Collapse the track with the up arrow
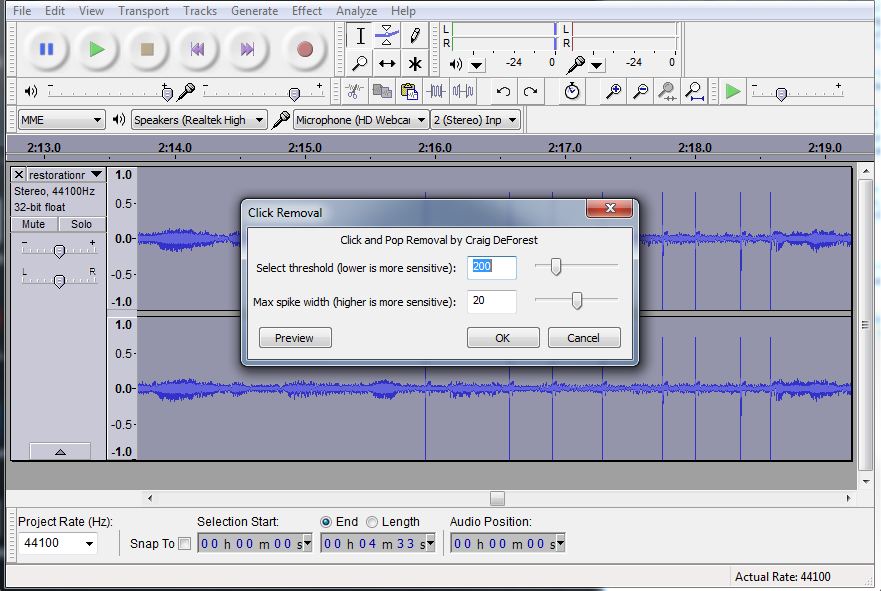This screenshot has width=881, height=591. tap(60, 452)
